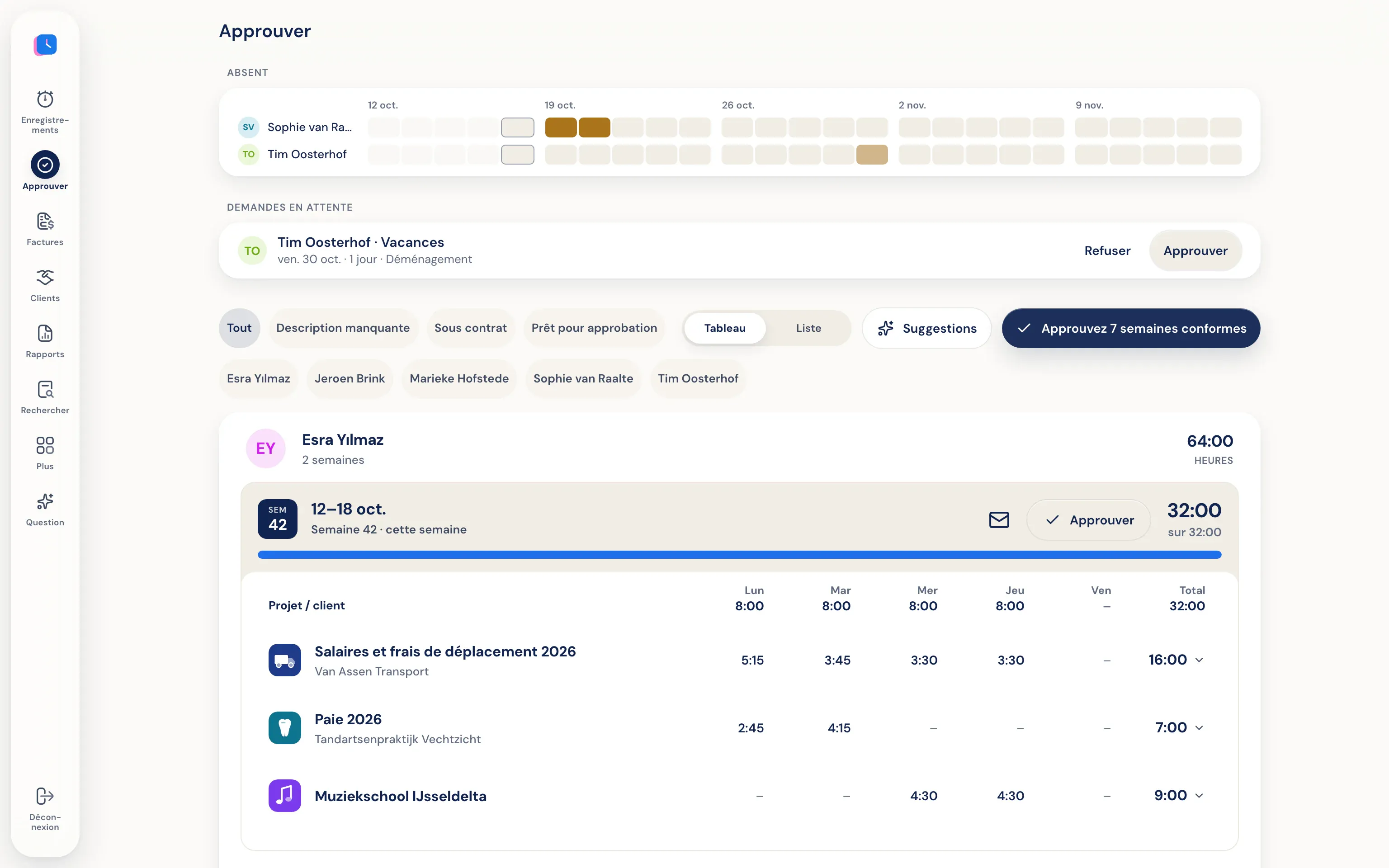The width and height of the screenshot is (1389, 868).
Task: Click Refuser on Tim's vacation request
Action: [x=1107, y=251]
